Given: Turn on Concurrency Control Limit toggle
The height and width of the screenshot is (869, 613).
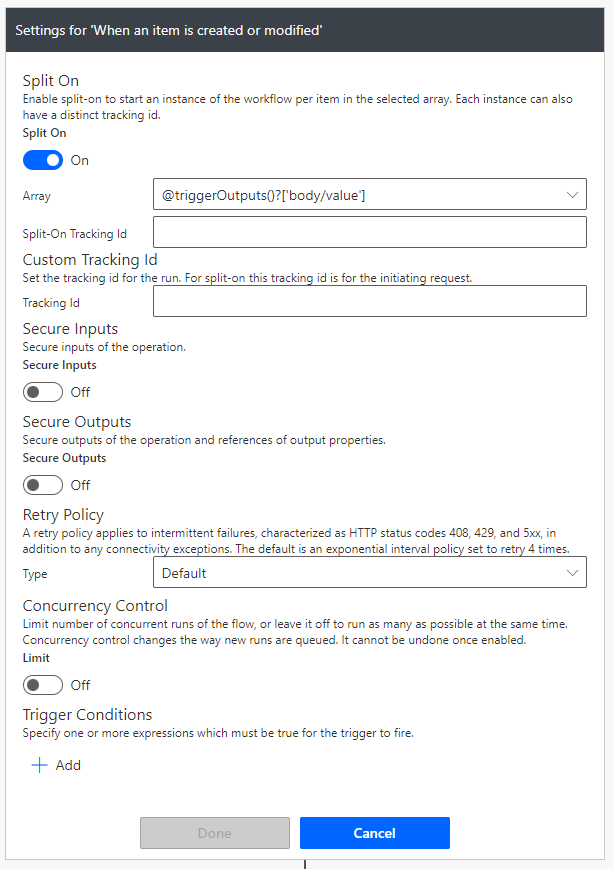Looking at the screenshot, I should click(x=43, y=685).
